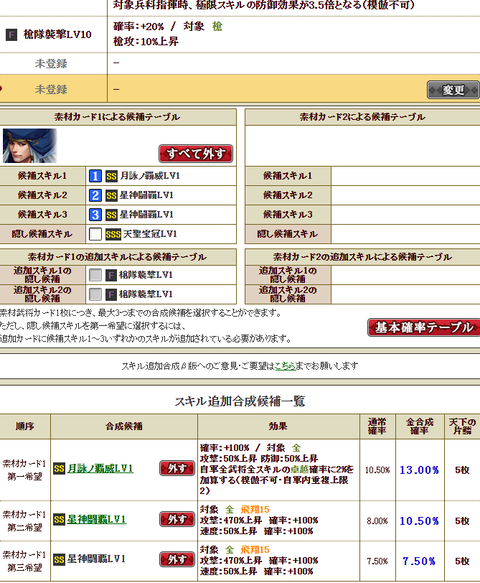Check the box in the 追加スキル1の隠し候補 row
Viewport: 480px width, 583px height.
pyautogui.click(x=95, y=275)
